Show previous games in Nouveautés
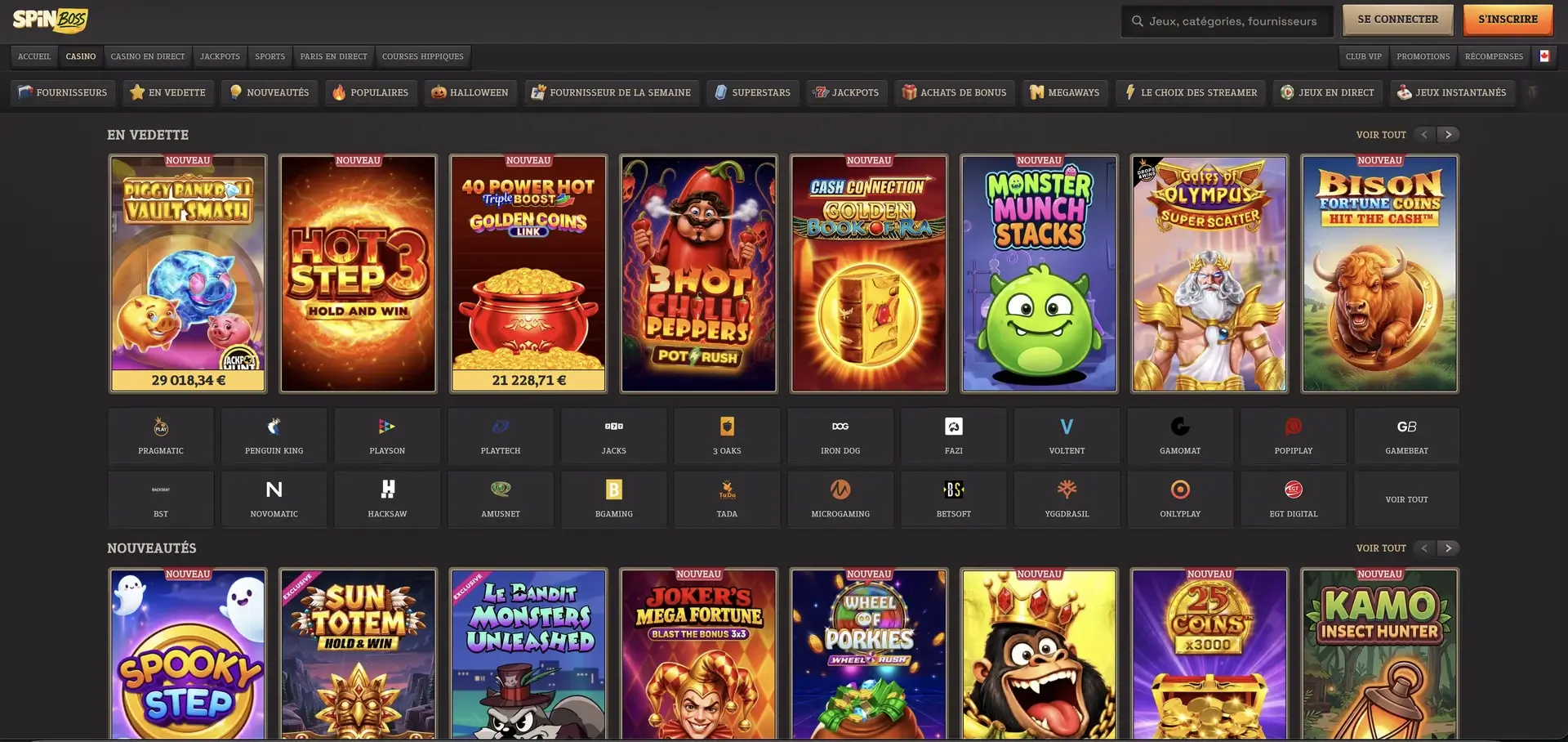Image resolution: width=1568 pixels, height=742 pixels. [x=1424, y=548]
